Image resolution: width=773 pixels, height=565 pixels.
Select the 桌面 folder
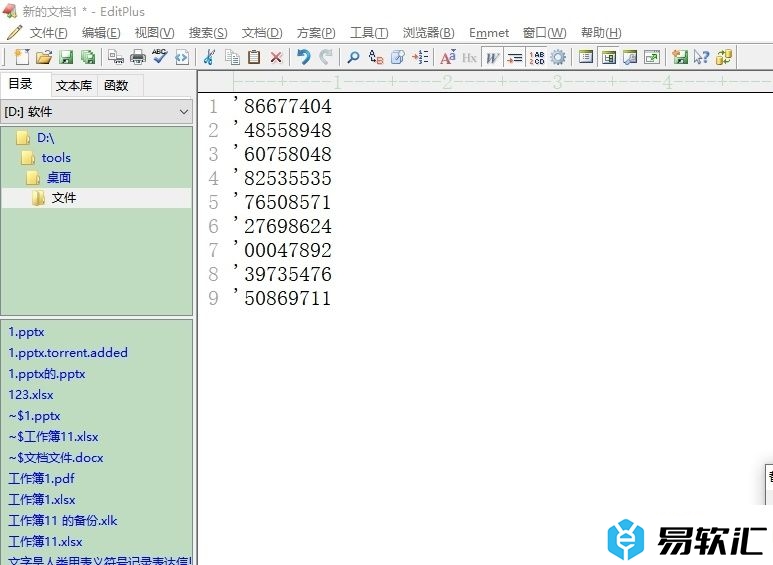[x=59, y=177]
